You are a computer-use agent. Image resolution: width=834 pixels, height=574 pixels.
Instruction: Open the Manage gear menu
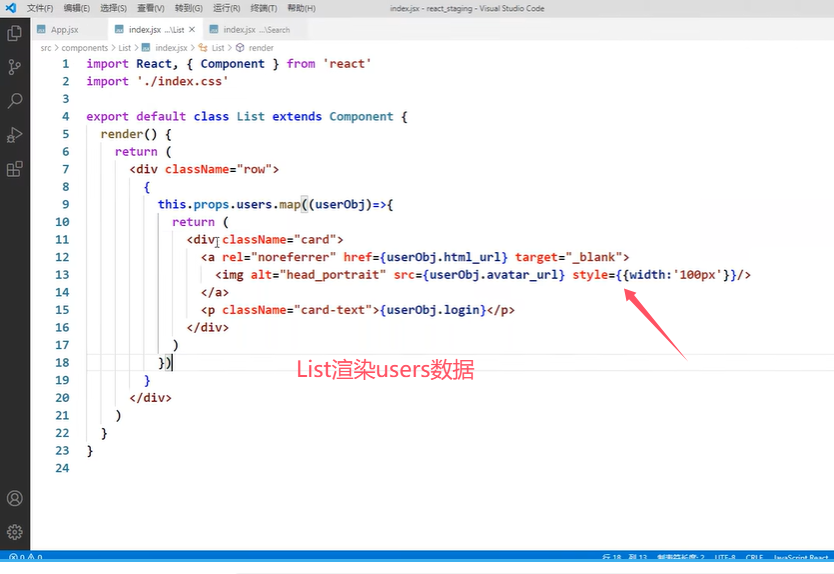point(14,532)
